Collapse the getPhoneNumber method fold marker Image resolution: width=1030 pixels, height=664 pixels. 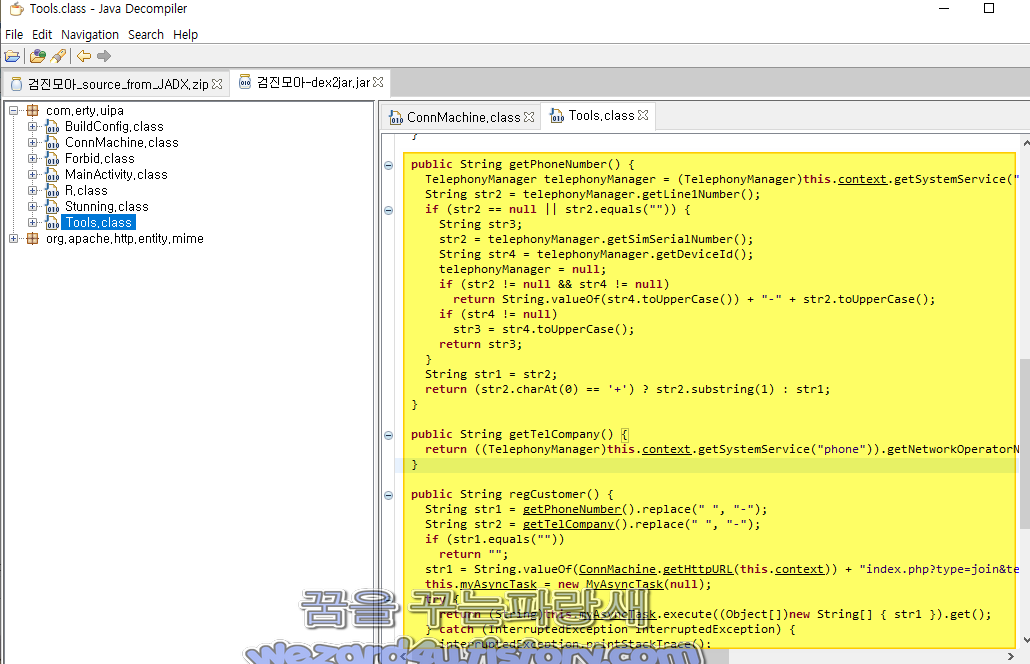(388, 165)
